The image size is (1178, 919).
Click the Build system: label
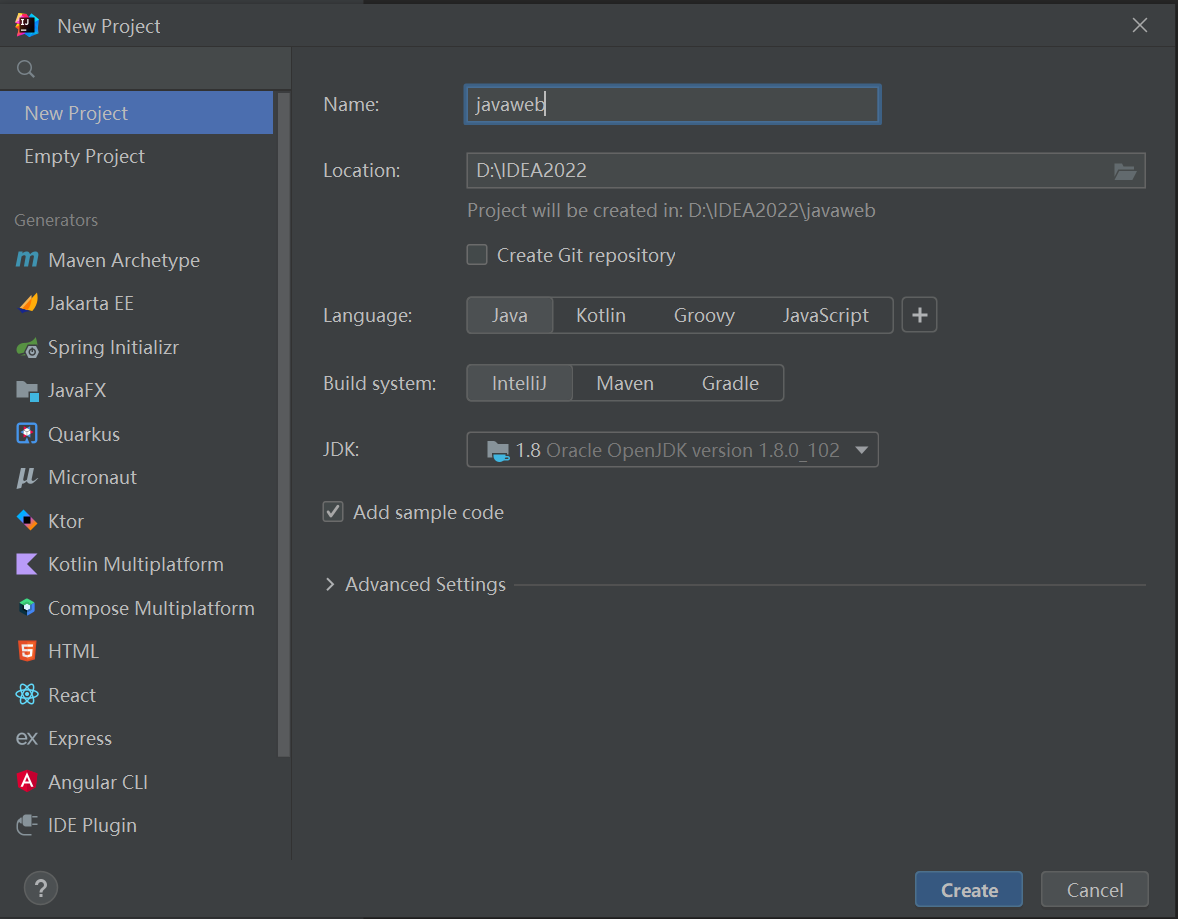pyautogui.click(x=379, y=383)
